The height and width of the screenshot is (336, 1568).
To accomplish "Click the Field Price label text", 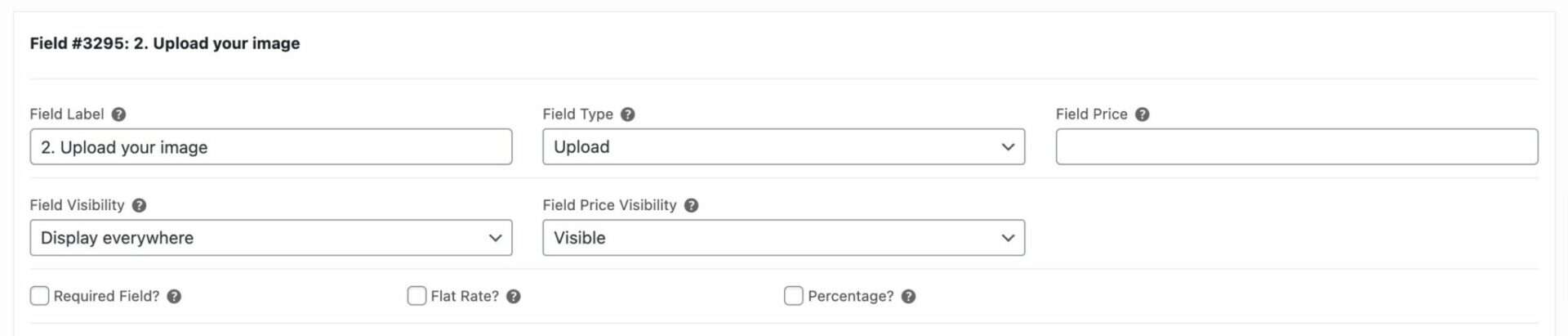I will click(x=1091, y=114).
